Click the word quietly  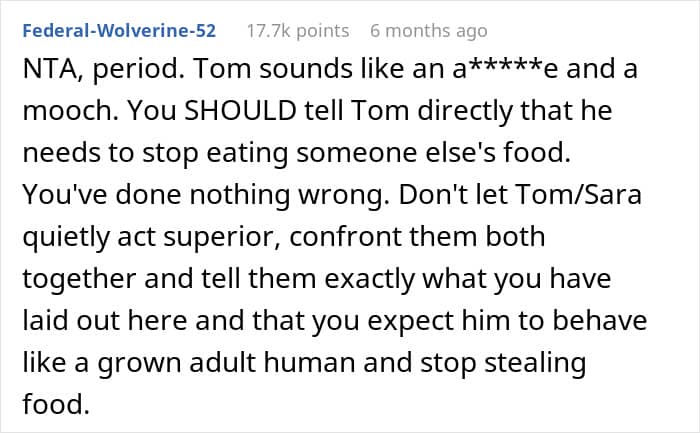pos(66,237)
